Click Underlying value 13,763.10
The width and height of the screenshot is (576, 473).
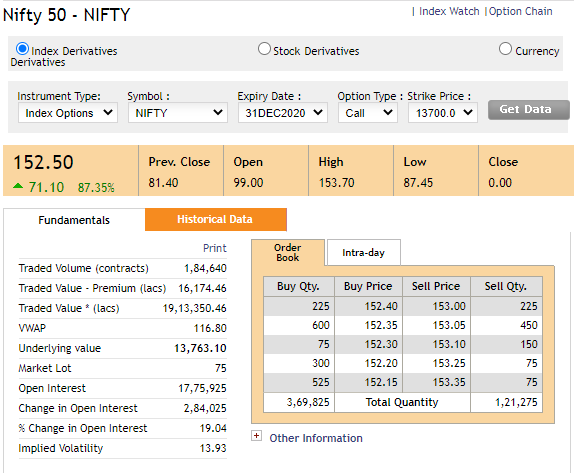pos(200,348)
